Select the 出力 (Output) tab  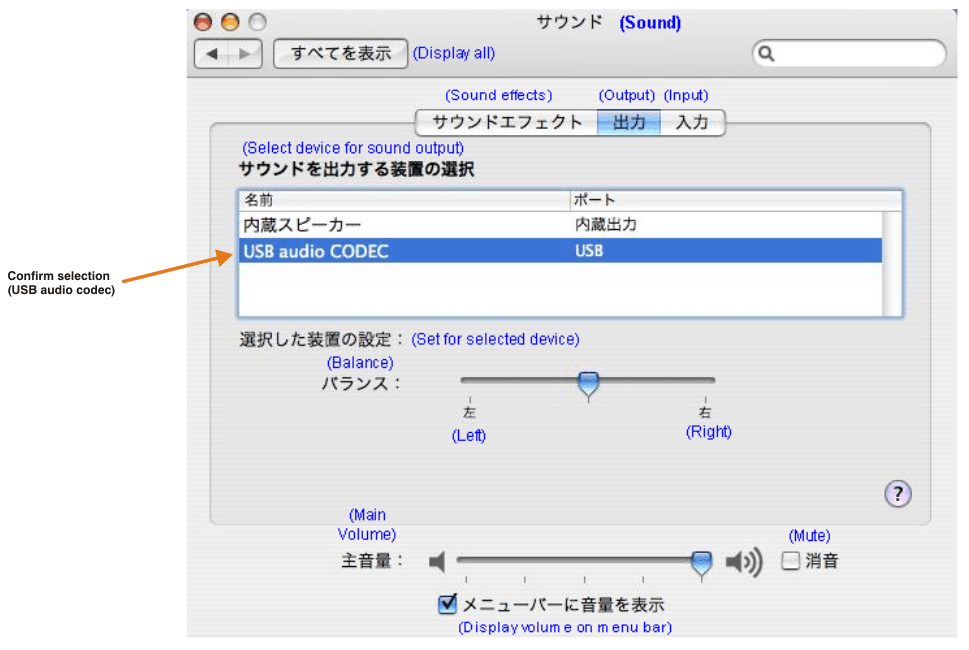pyautogui.click(x=630, y=122)
